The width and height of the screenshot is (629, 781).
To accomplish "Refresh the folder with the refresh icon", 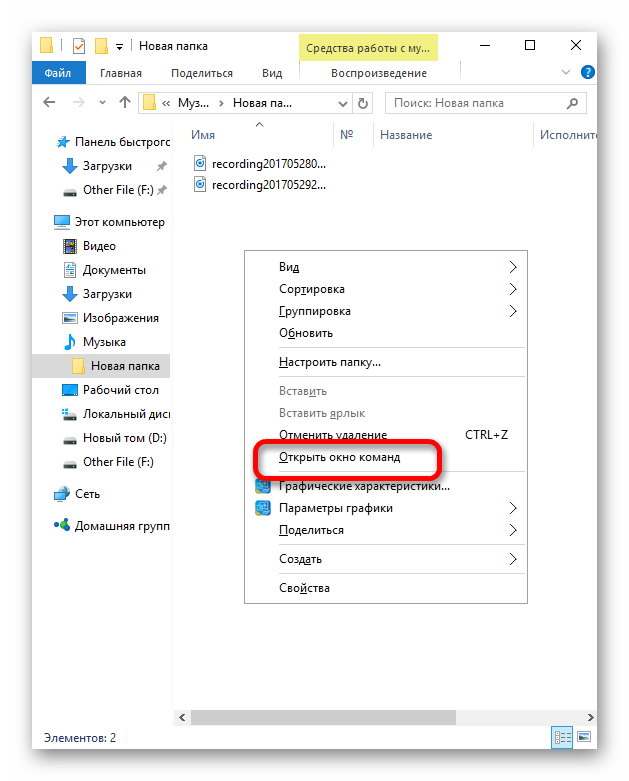I will click(x=363, y=104).
